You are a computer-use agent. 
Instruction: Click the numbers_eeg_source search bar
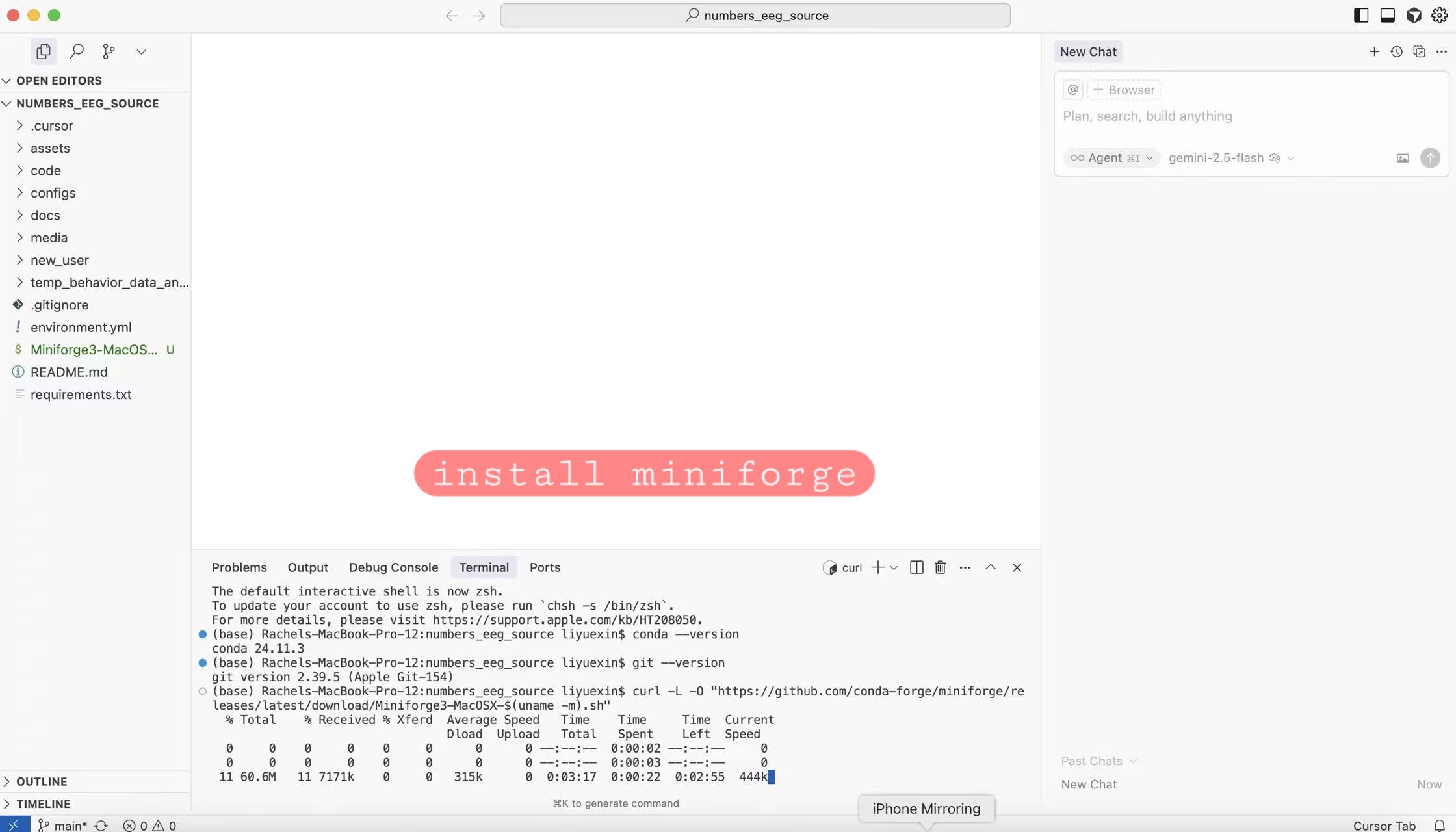pos(755,15)
